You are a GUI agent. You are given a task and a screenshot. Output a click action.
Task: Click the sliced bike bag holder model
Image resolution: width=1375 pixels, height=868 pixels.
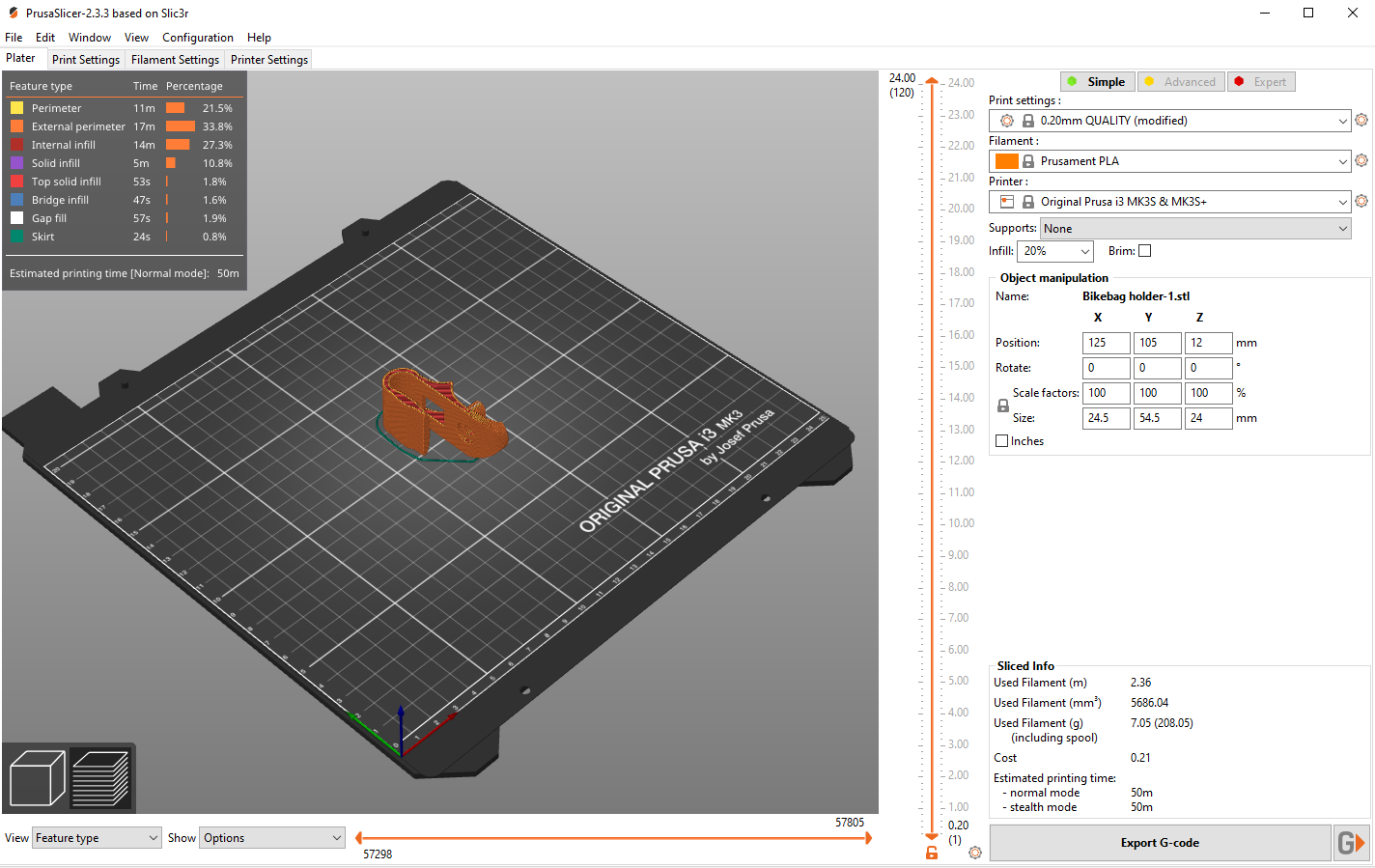click(x=442, y=413)
